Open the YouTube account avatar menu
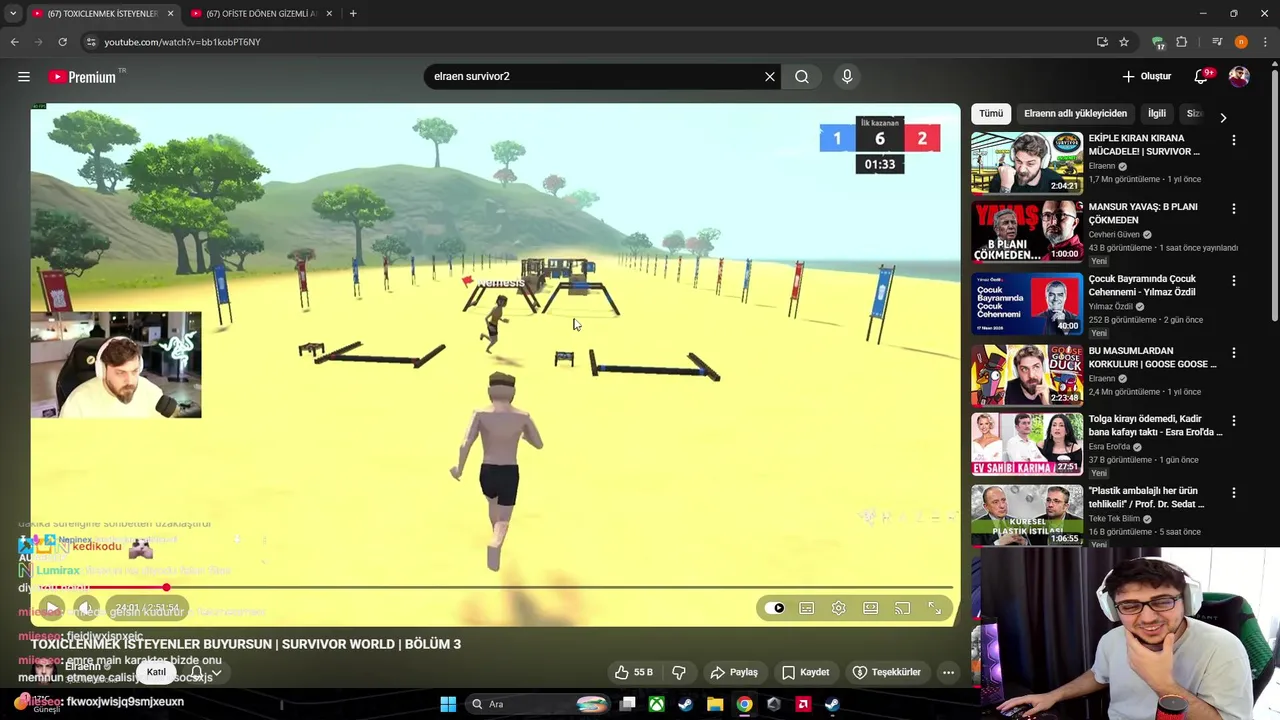 click(x=1239, y=76)
